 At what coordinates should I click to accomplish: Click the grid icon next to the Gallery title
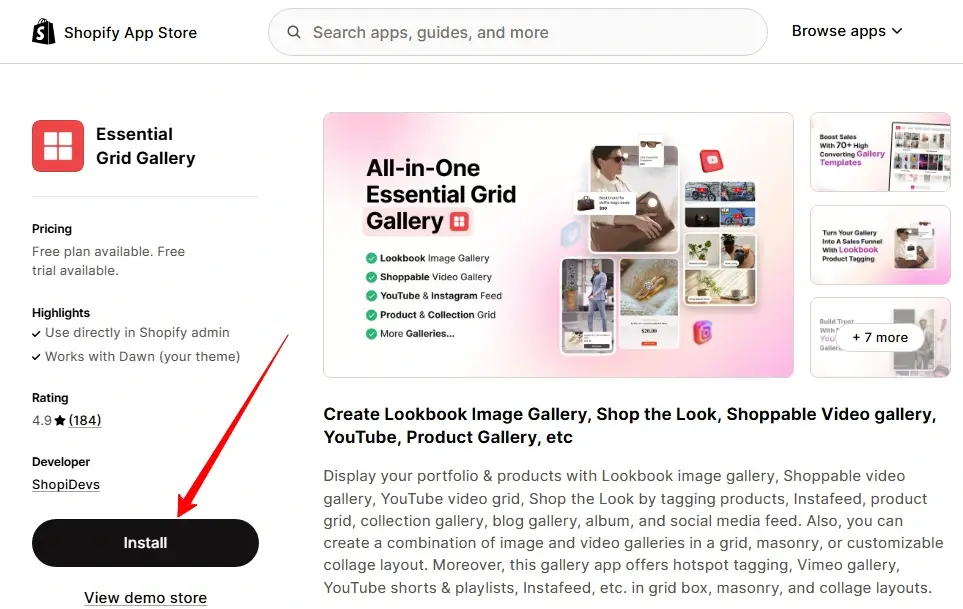pos(460,222)
